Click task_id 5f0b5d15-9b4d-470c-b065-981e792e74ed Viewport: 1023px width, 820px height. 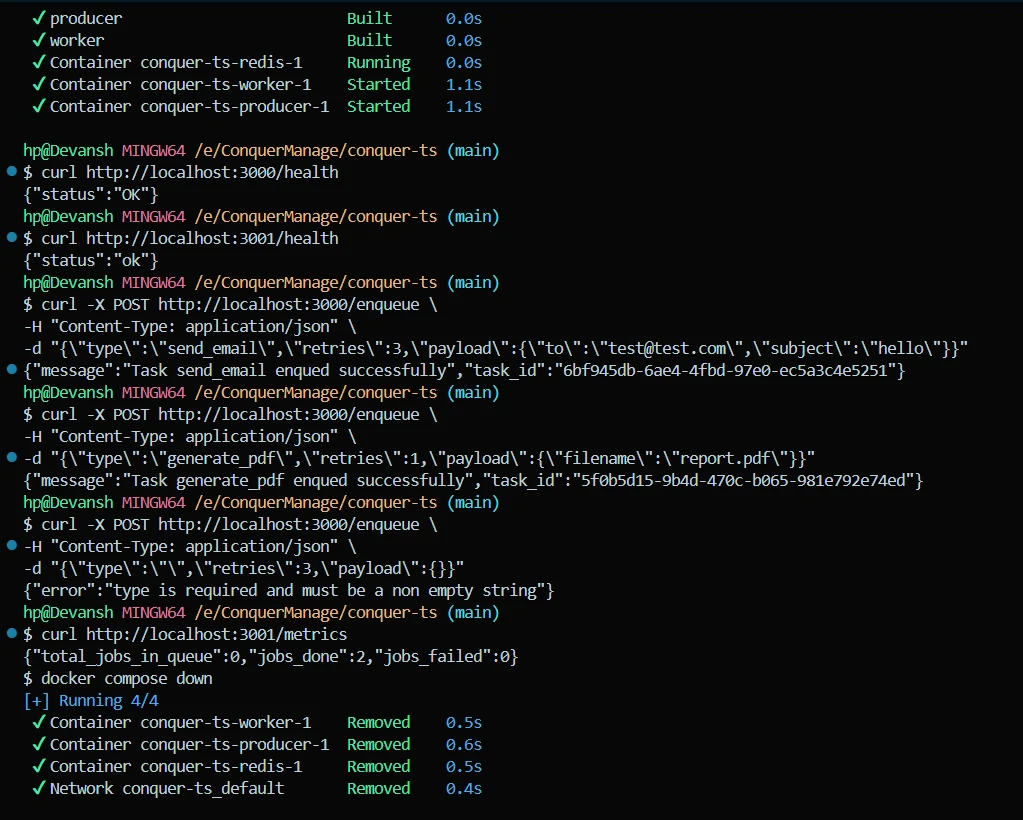[x=743, y=481]
